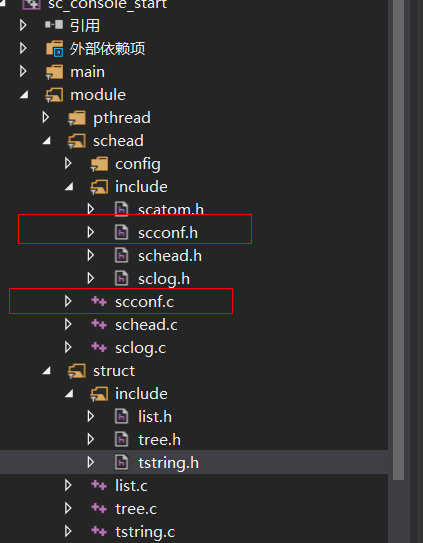Click the config filter folder icon

click(99, 164)
